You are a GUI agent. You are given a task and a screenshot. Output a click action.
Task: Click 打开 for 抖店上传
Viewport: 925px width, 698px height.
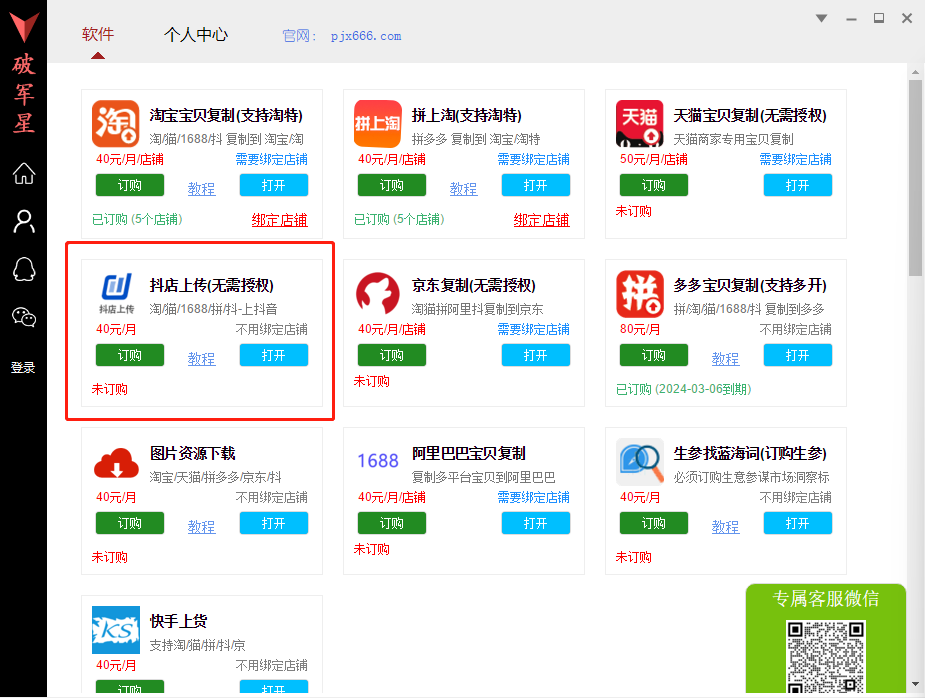(274, 355)
